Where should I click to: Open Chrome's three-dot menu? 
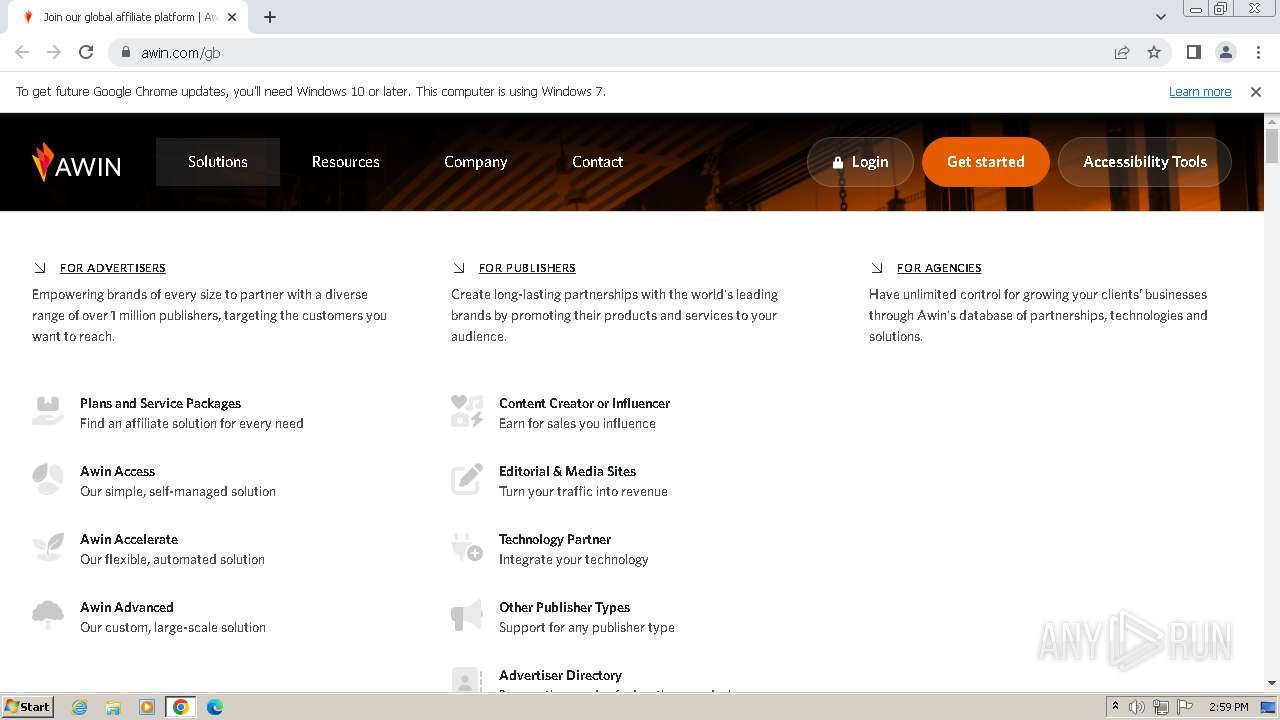(1258, 52)
